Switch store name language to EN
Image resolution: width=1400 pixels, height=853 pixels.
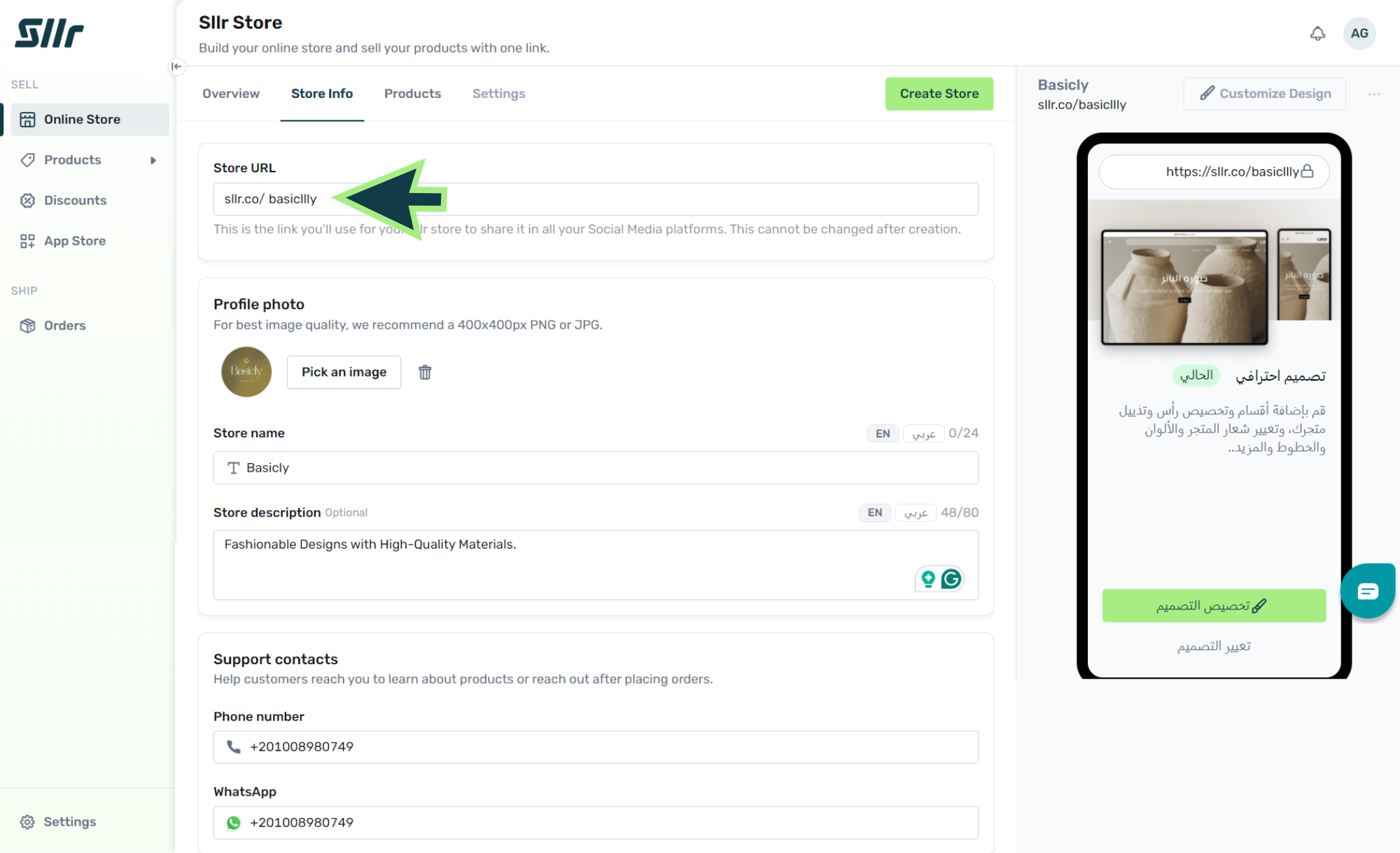(x=882, y=433)
